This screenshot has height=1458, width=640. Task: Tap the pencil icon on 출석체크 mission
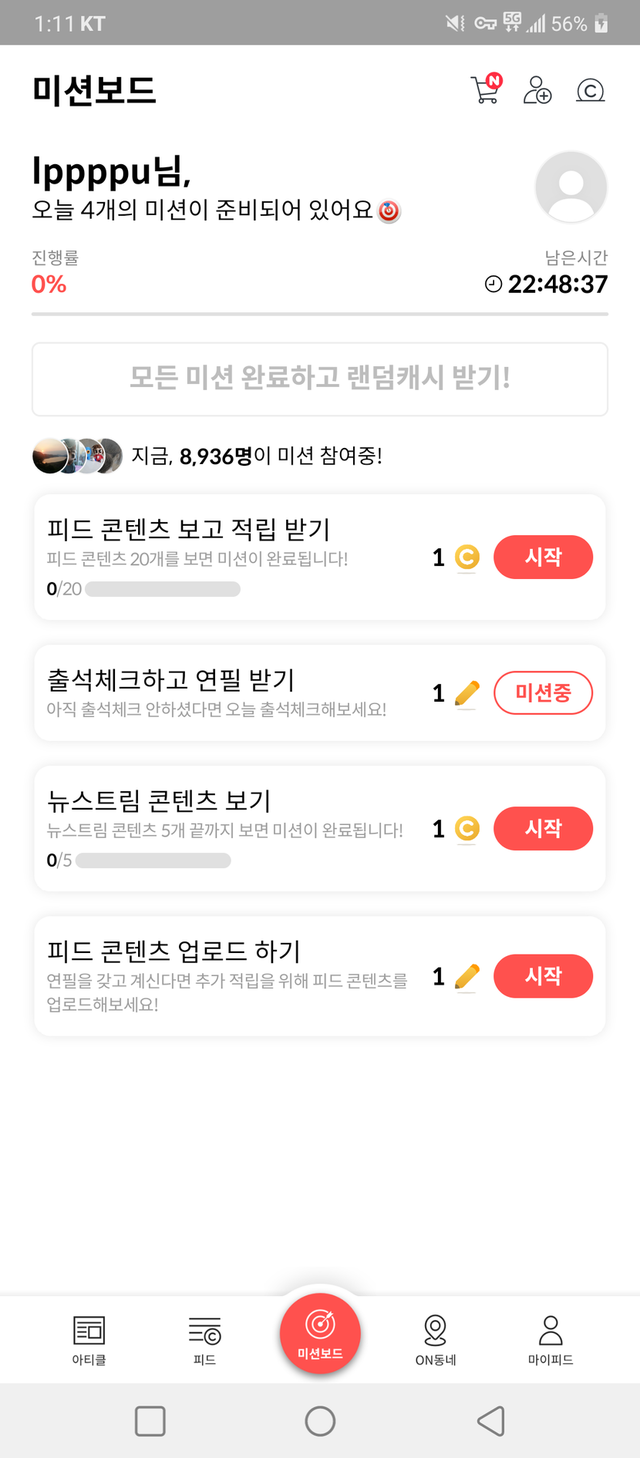coord(466,693)
